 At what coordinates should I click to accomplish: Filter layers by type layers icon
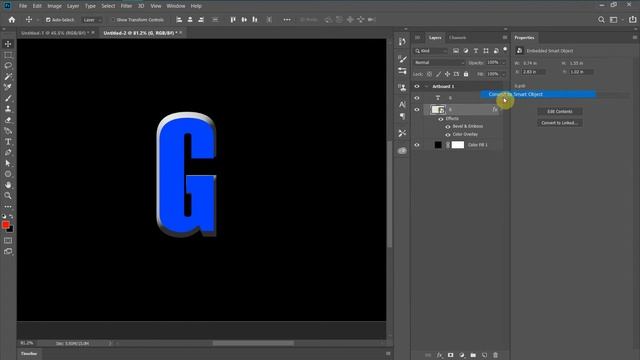476,51
